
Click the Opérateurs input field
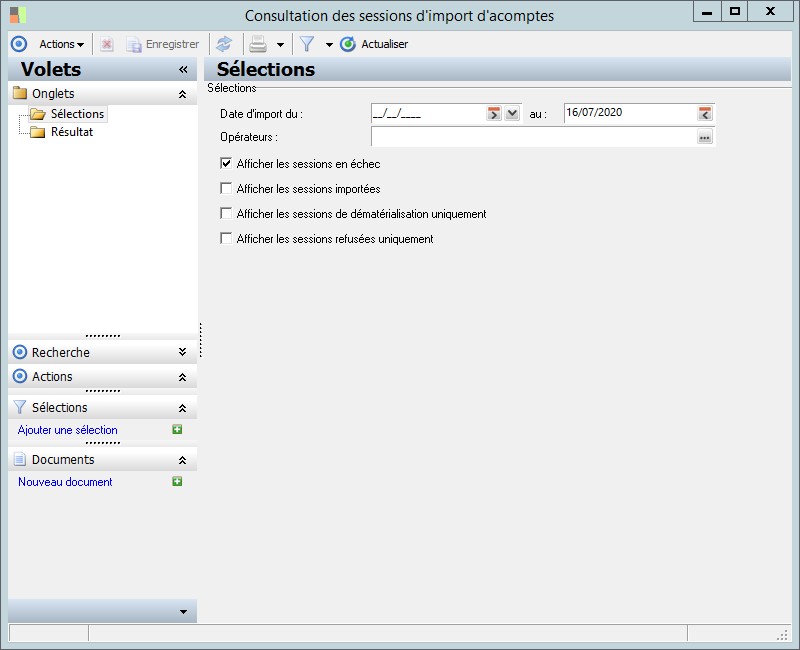pos(534,137)
